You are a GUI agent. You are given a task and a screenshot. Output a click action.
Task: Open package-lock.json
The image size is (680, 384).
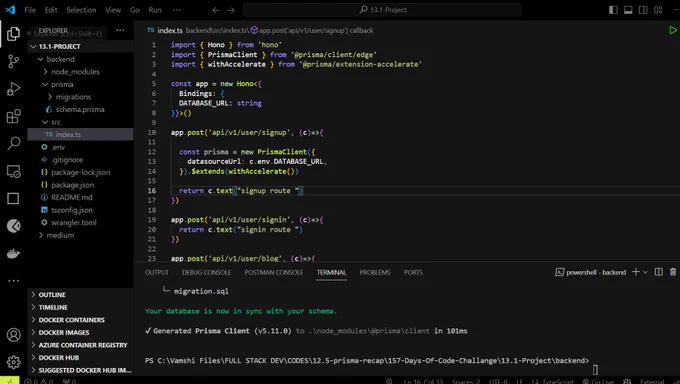coord(80,172)
